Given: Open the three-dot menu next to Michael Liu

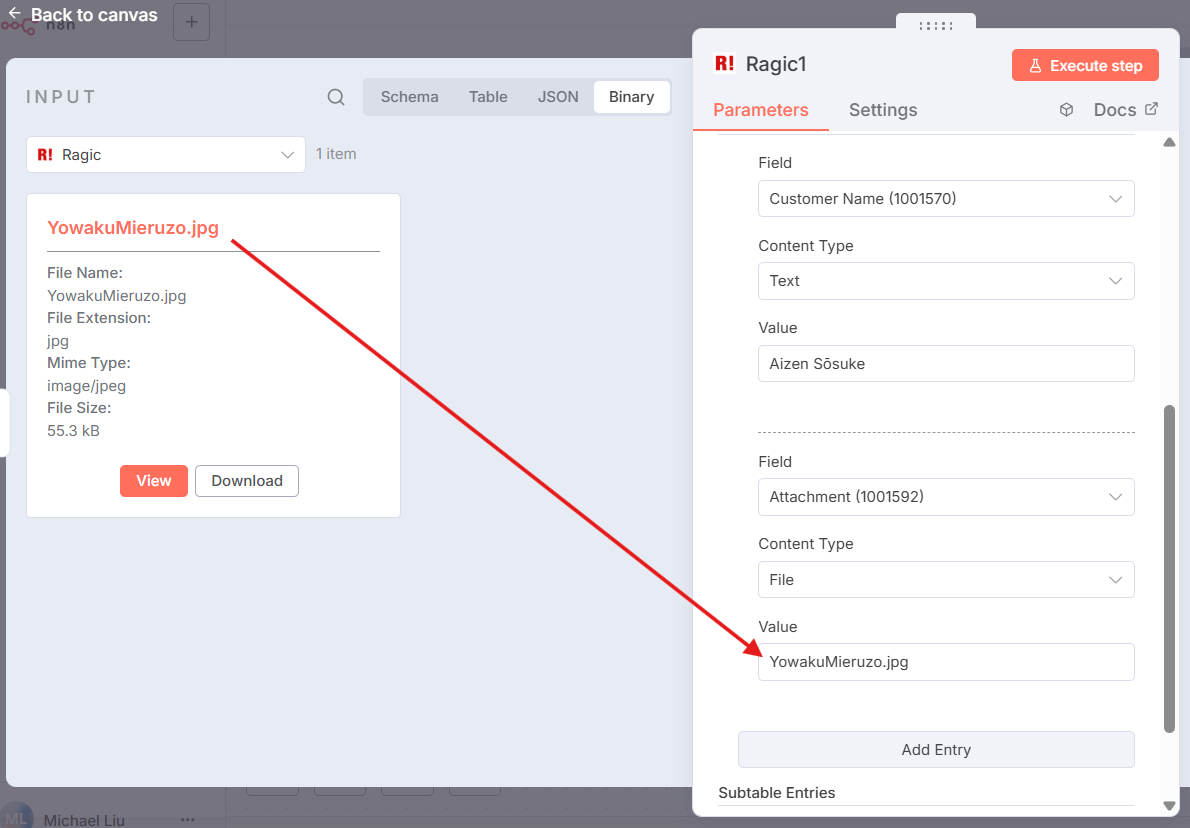Looking at the screenshot, I should point(188,819).
